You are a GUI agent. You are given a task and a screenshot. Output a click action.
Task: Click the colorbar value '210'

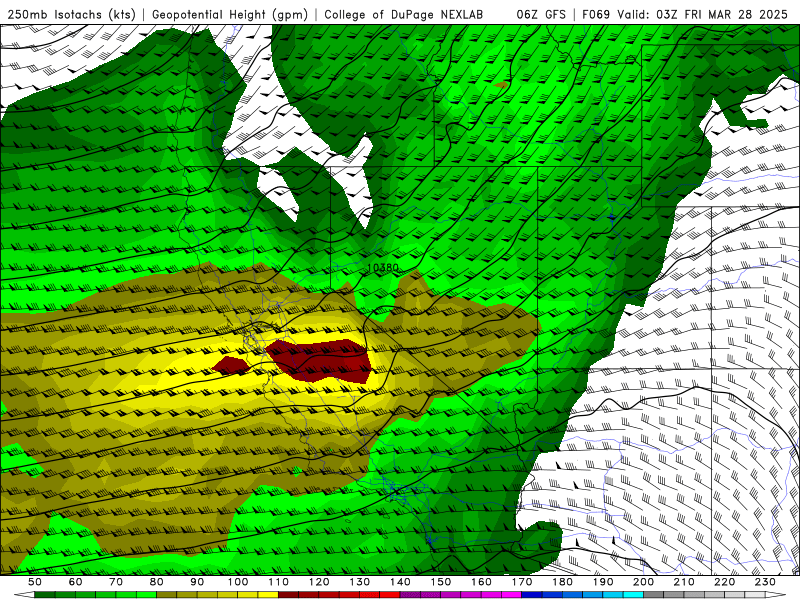pos(684,582)
